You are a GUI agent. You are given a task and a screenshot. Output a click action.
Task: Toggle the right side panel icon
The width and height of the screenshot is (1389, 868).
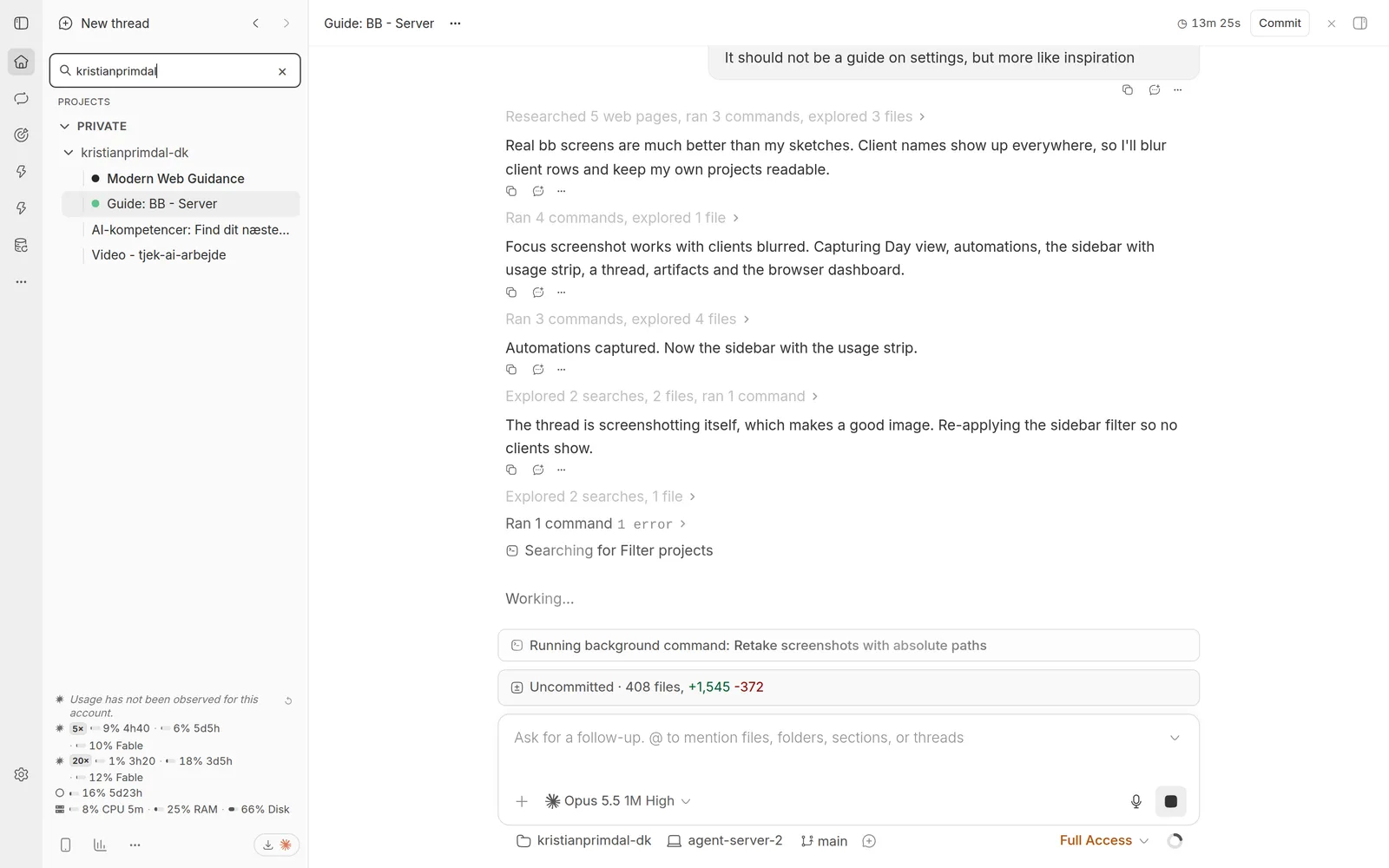[1360, 23]
